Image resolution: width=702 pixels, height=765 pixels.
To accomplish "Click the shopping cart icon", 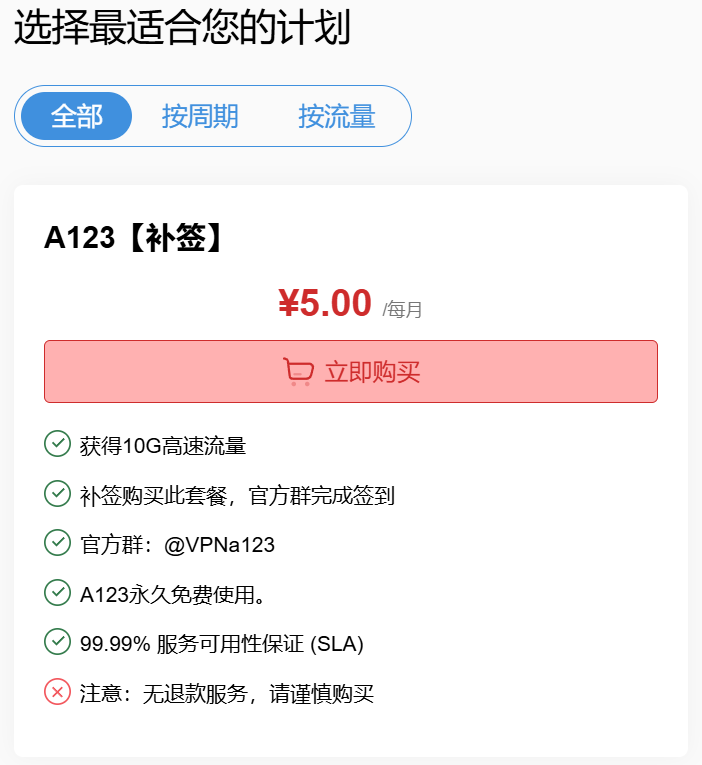I will pos(298,372).
